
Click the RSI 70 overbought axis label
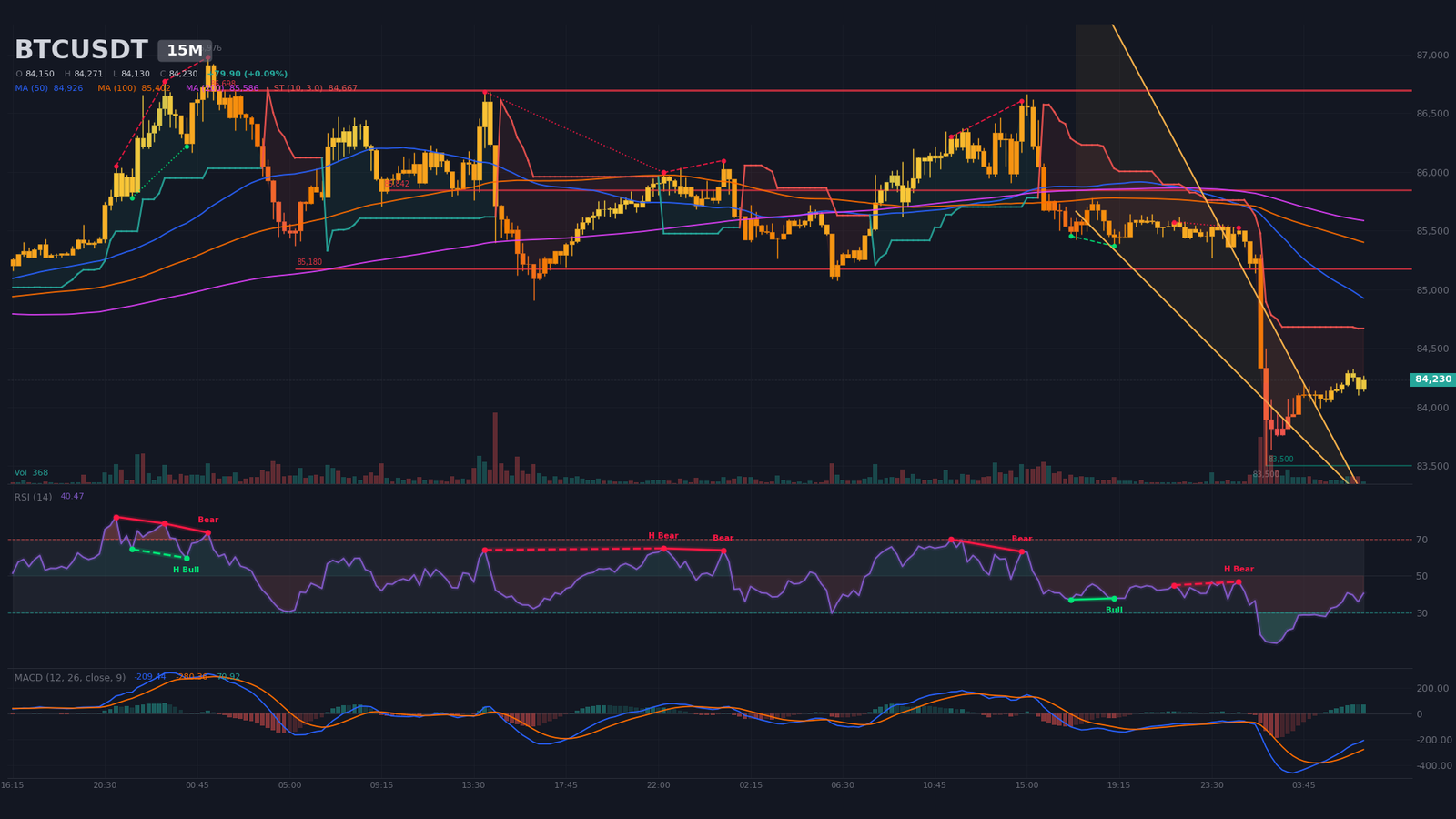coord(1422,540)
